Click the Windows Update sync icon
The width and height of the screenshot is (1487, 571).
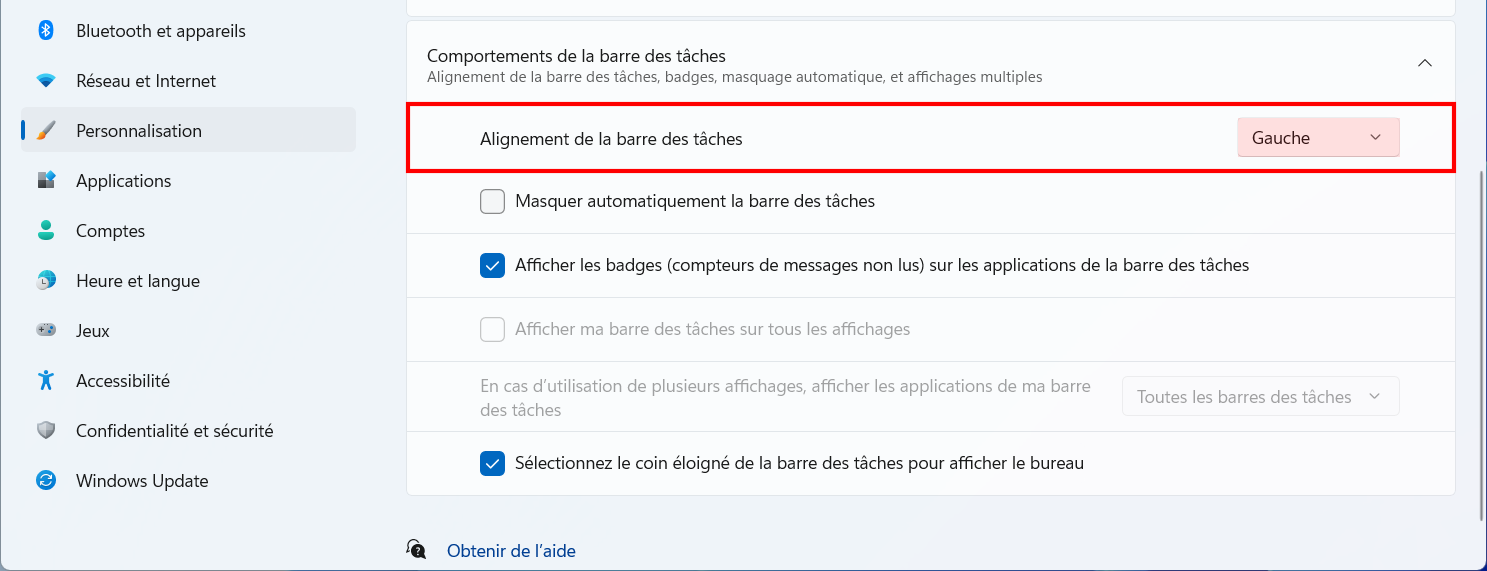[46, 481]
